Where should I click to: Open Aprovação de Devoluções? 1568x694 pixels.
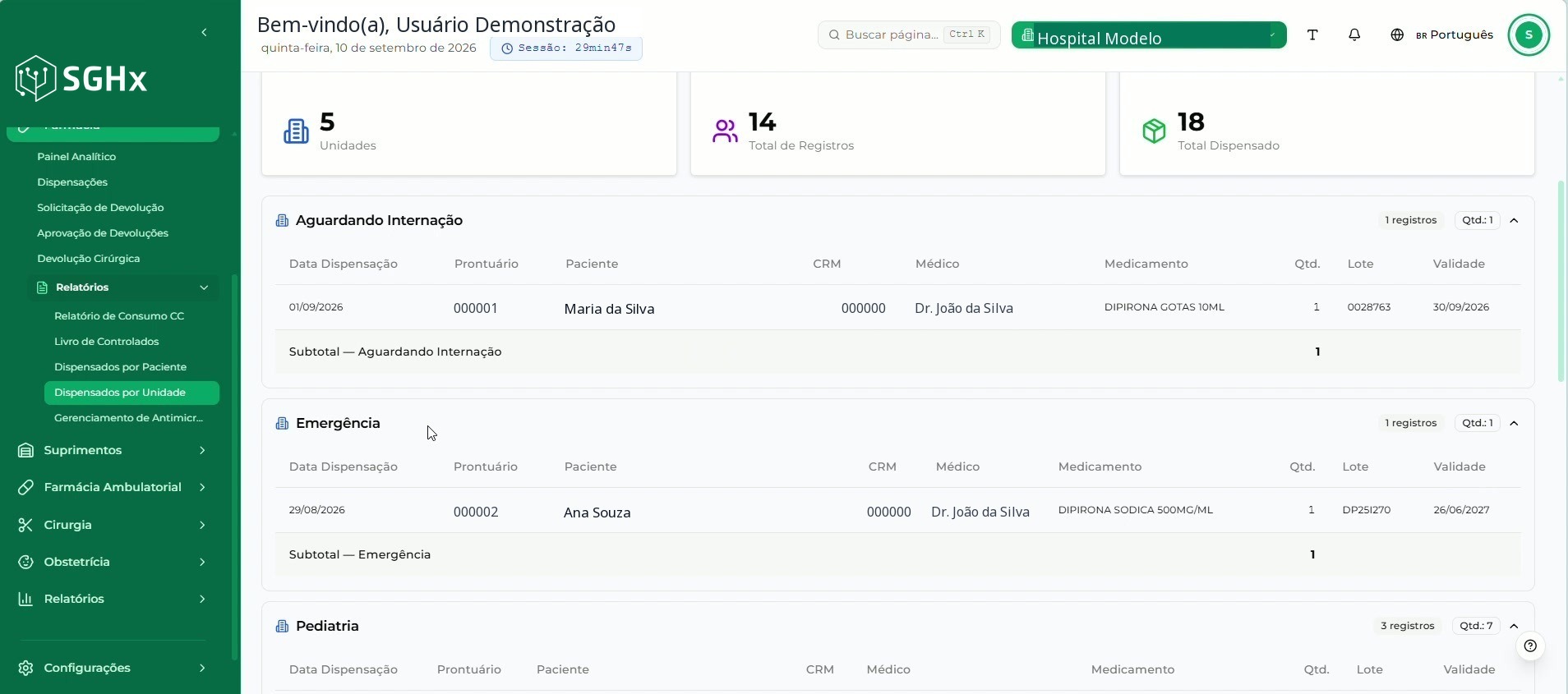(103, 233)
